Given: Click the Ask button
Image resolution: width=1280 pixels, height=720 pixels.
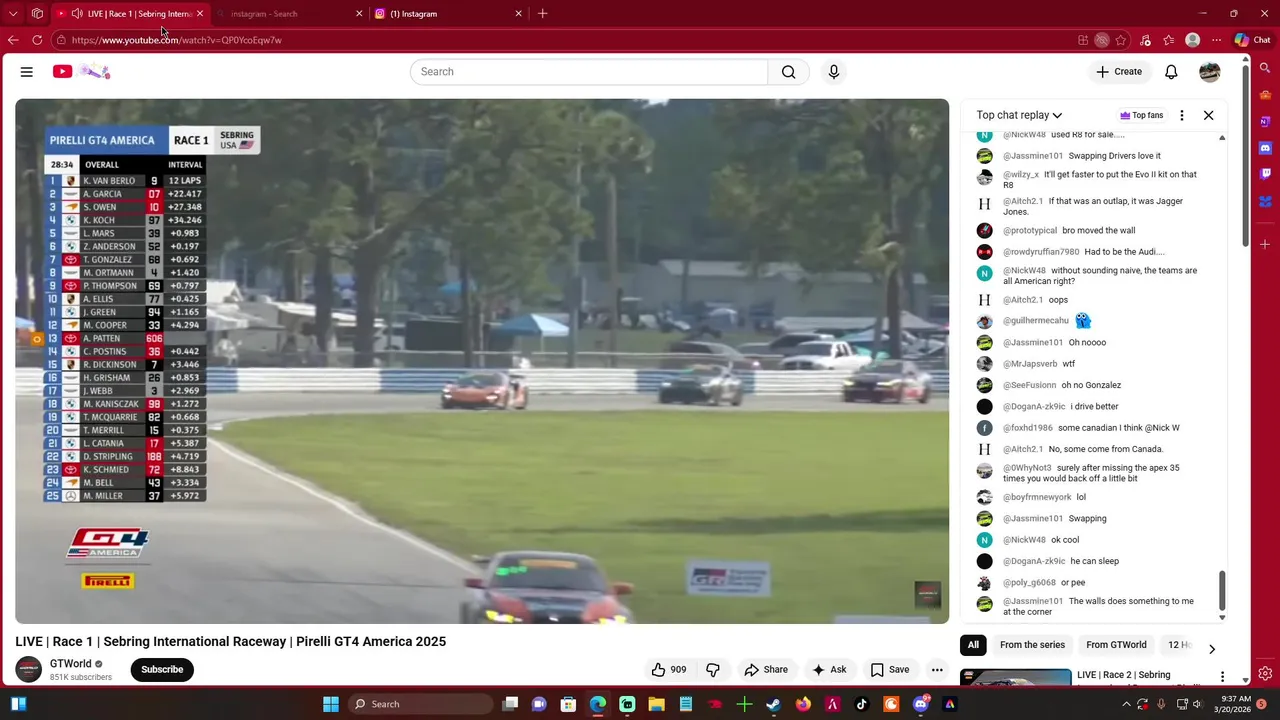Looking at the screenshot, I should (x=830, y=670).
